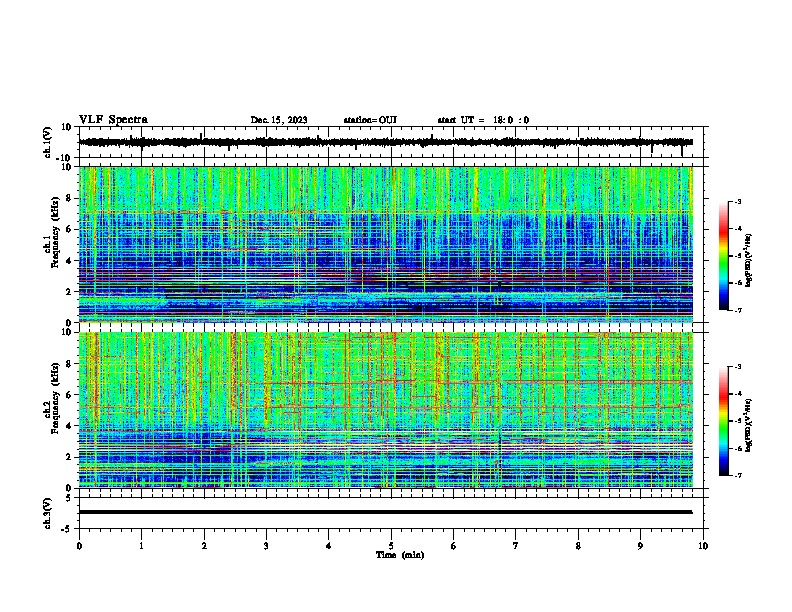Image resolution: width=792 pixels, height=612 pixels.
Task: Click time axis tick label "10" at the end
Action: [703, 546]
